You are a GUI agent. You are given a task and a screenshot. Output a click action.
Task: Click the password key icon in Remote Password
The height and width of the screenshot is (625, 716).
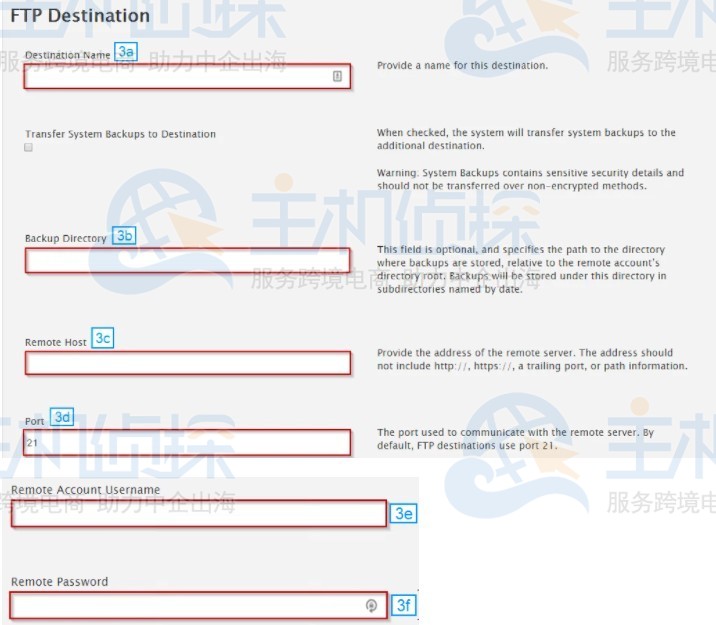point(371,605)
